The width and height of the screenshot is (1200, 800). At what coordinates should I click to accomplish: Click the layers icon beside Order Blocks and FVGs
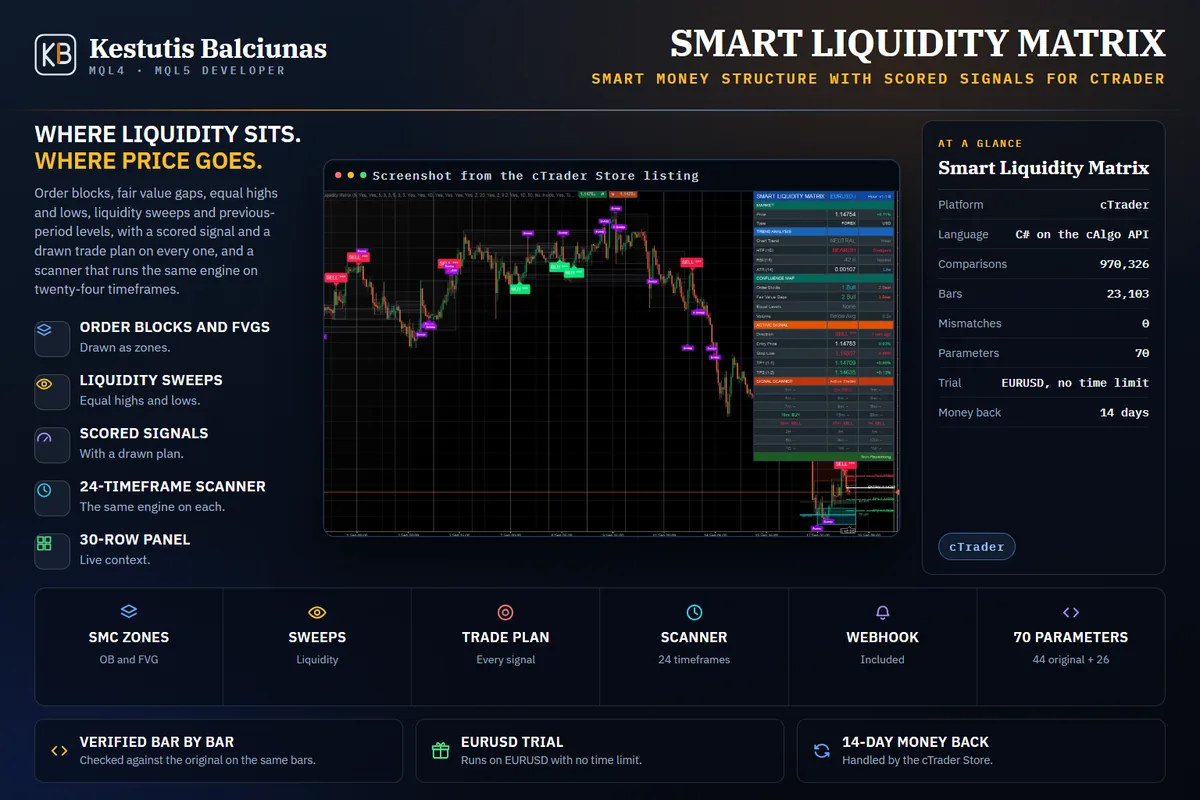point(44,329)
